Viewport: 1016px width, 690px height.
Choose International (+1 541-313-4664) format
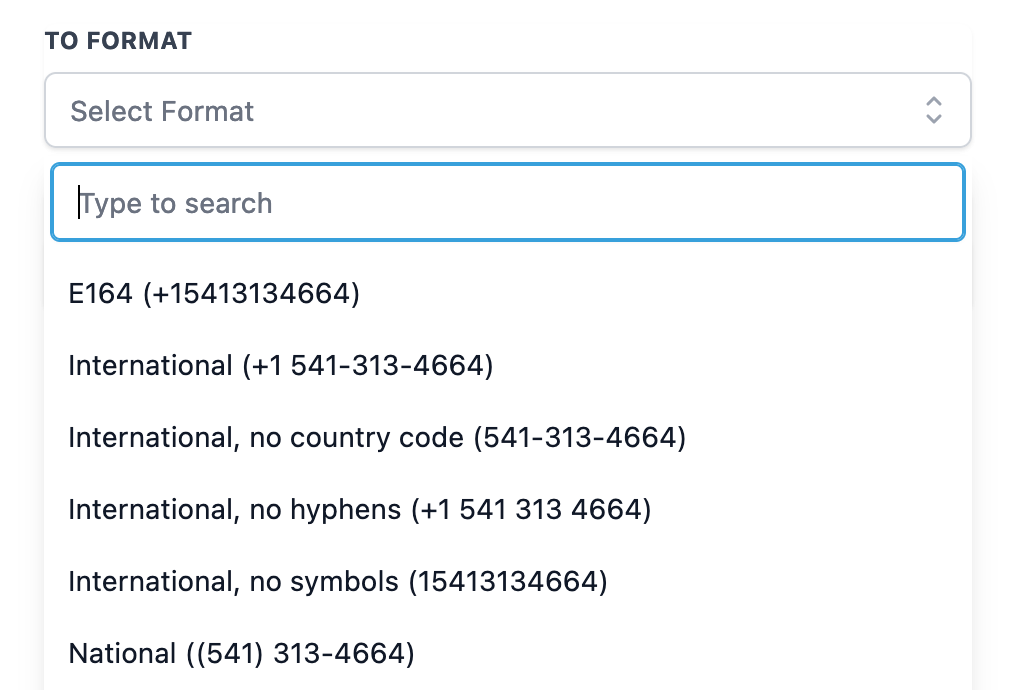(x=281, y=366)
